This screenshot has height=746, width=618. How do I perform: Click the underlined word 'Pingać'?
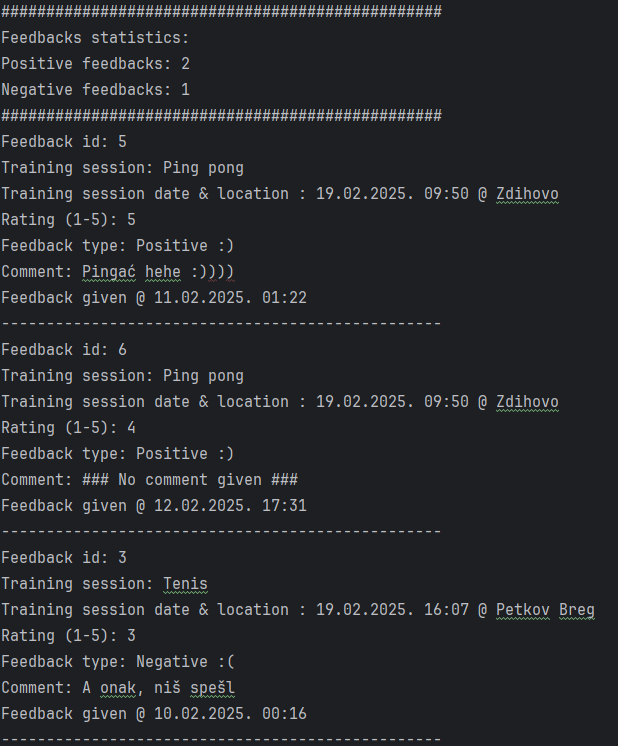tap(109, 272)
